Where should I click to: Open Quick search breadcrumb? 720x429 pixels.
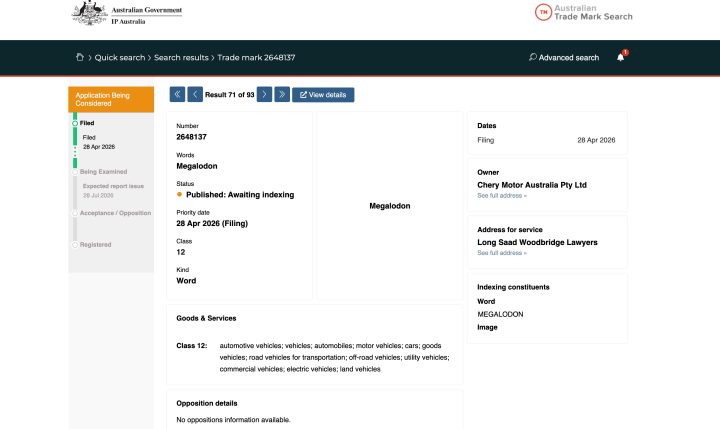[x=120, y=57]
